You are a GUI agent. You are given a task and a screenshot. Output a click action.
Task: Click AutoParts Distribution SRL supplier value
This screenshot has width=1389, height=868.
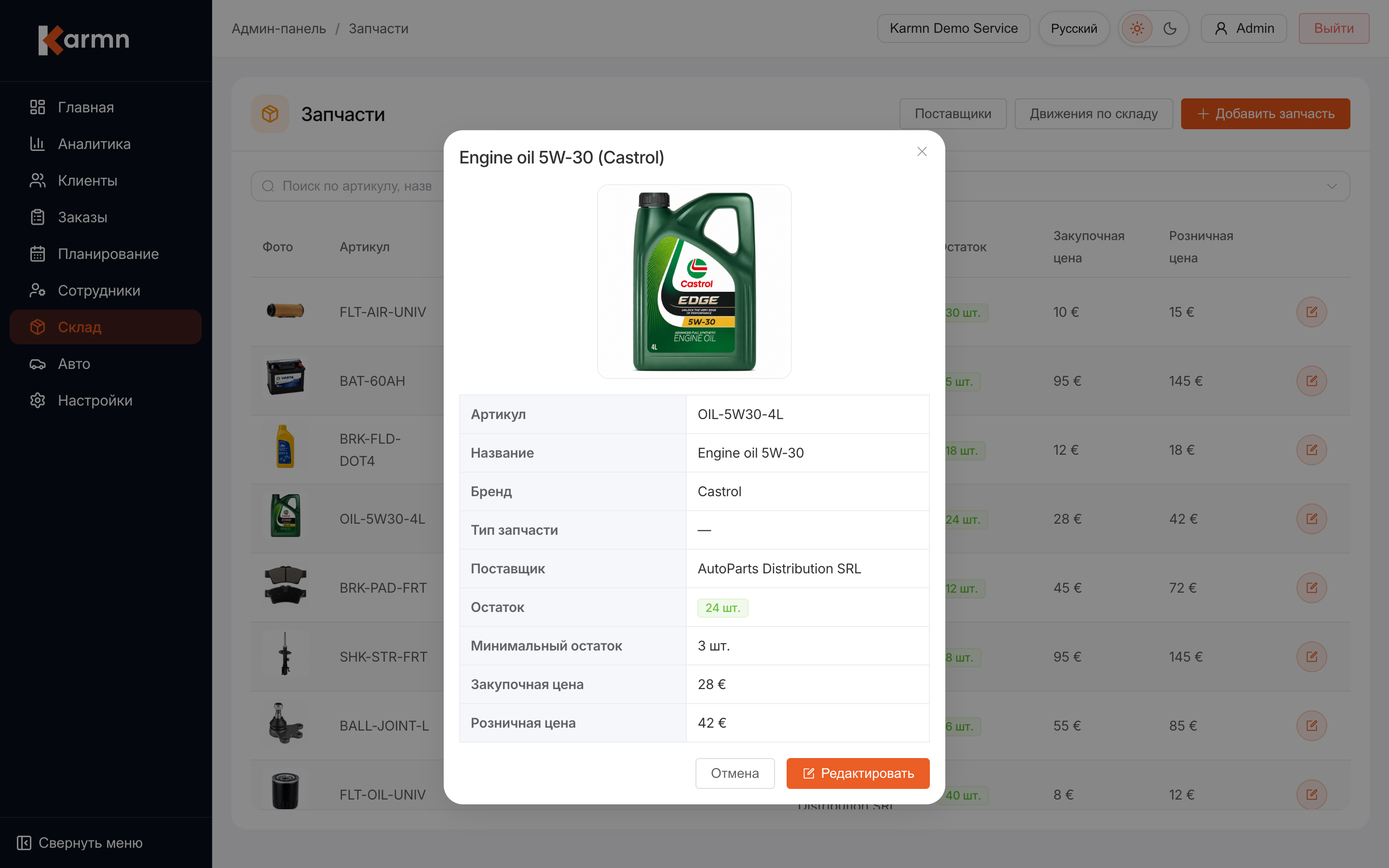tap(779, 569)
